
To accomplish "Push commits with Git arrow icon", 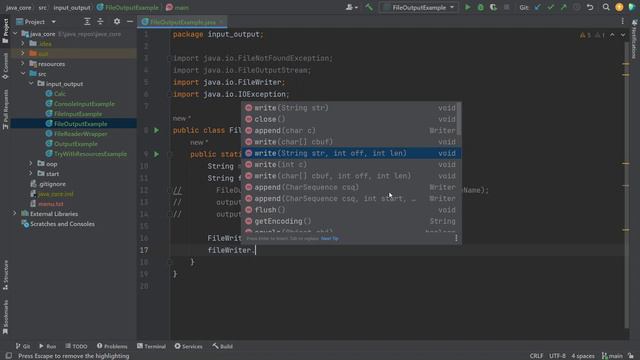I will tap(564, 7).
